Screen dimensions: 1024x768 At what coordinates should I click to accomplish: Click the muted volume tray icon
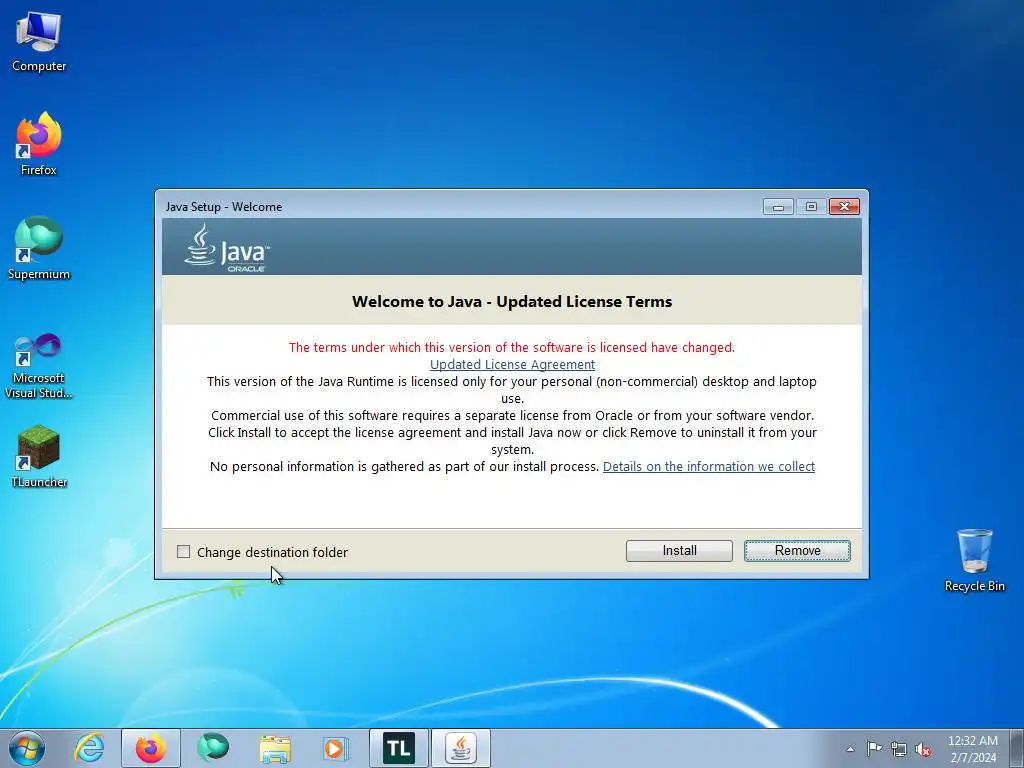(x=923, y=749)
